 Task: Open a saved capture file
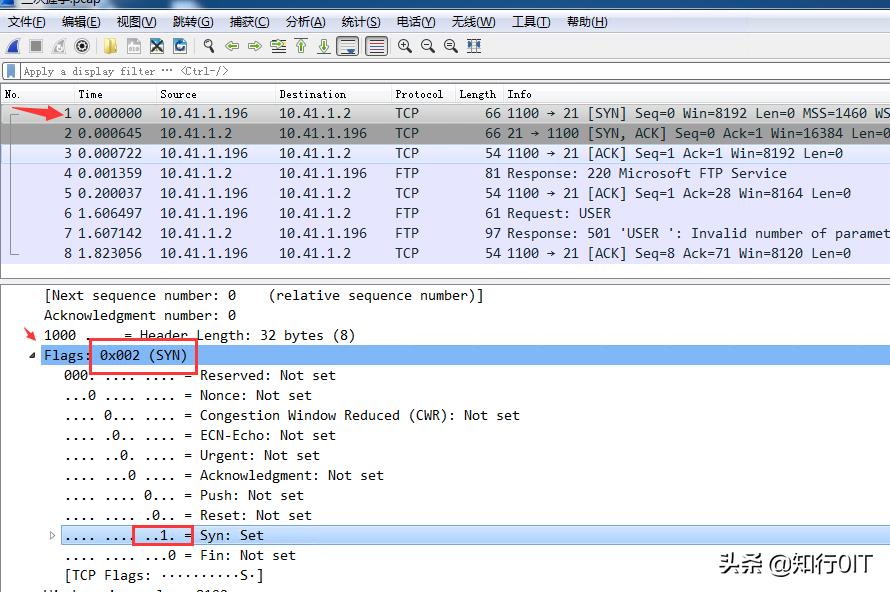[110, 45]
